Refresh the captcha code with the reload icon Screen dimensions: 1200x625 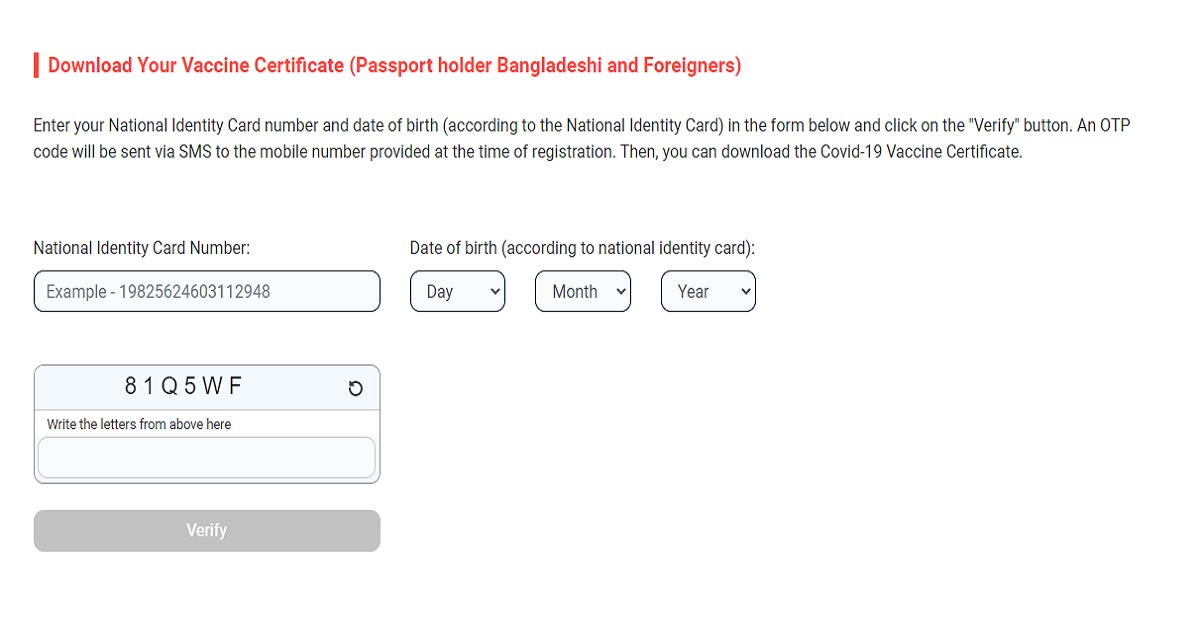[x=355, y=388]
